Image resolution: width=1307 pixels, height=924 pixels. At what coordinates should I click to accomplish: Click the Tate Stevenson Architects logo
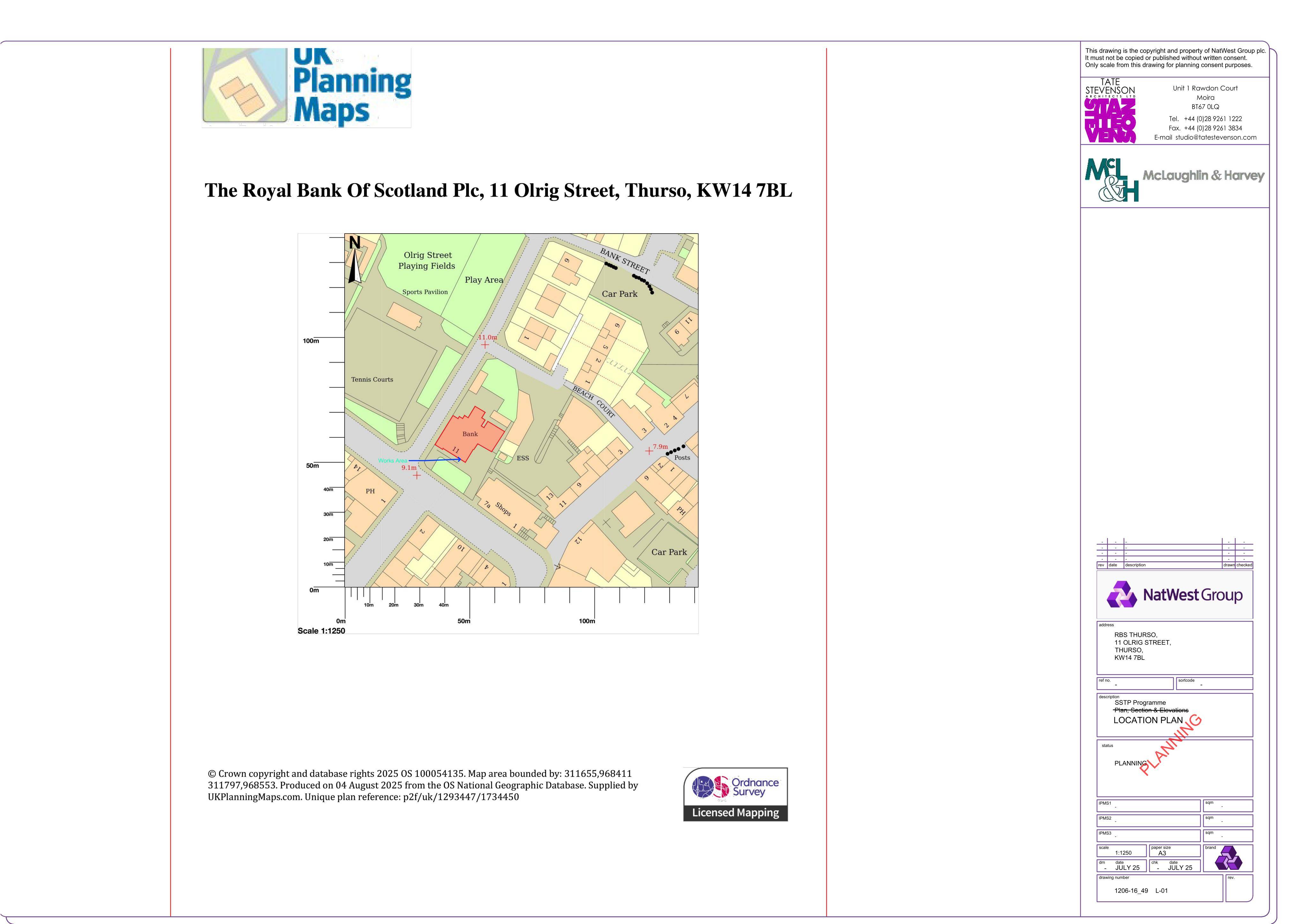click(x=1110, y=110)
